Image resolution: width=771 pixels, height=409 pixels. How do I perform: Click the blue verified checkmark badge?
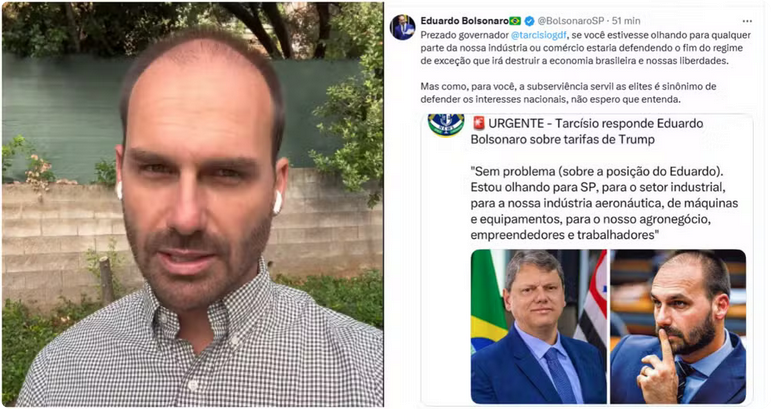(x=529, y=21)
